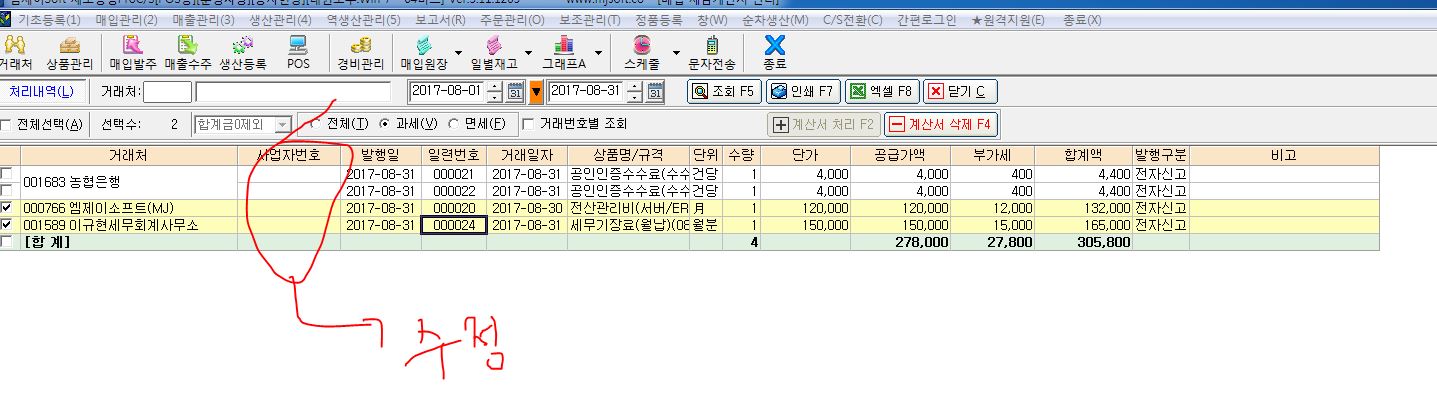Open the 기초등록(1) menu
The width and height of the screenshot is (1437, 395).
[50, 20]
